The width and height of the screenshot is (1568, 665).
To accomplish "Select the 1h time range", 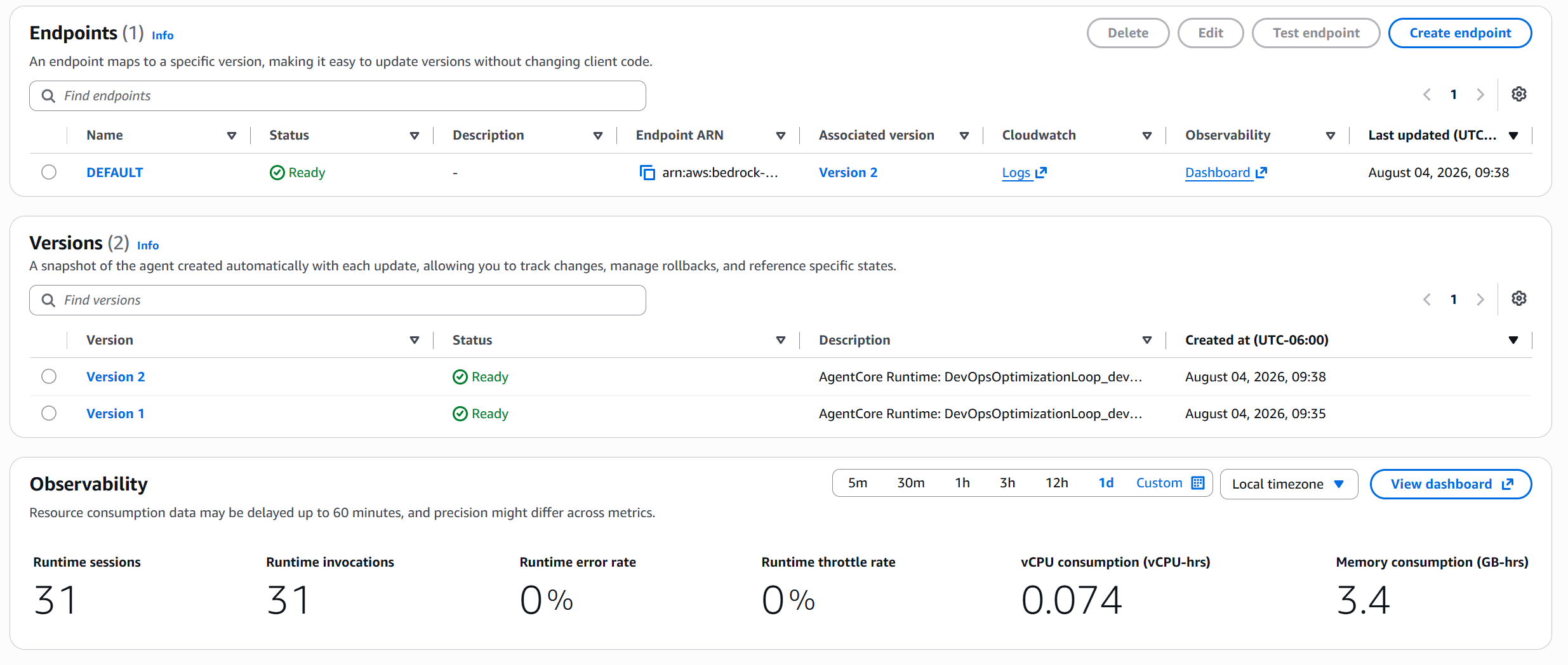I will click(962, 483).
